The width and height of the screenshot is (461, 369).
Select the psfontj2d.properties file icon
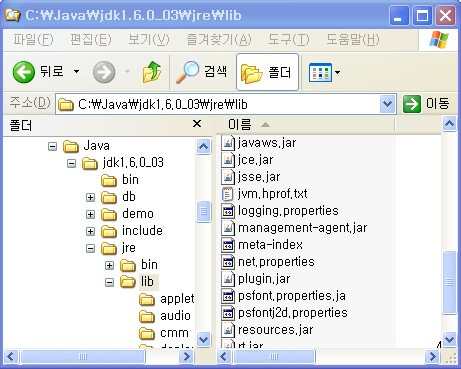pos(228,313)
